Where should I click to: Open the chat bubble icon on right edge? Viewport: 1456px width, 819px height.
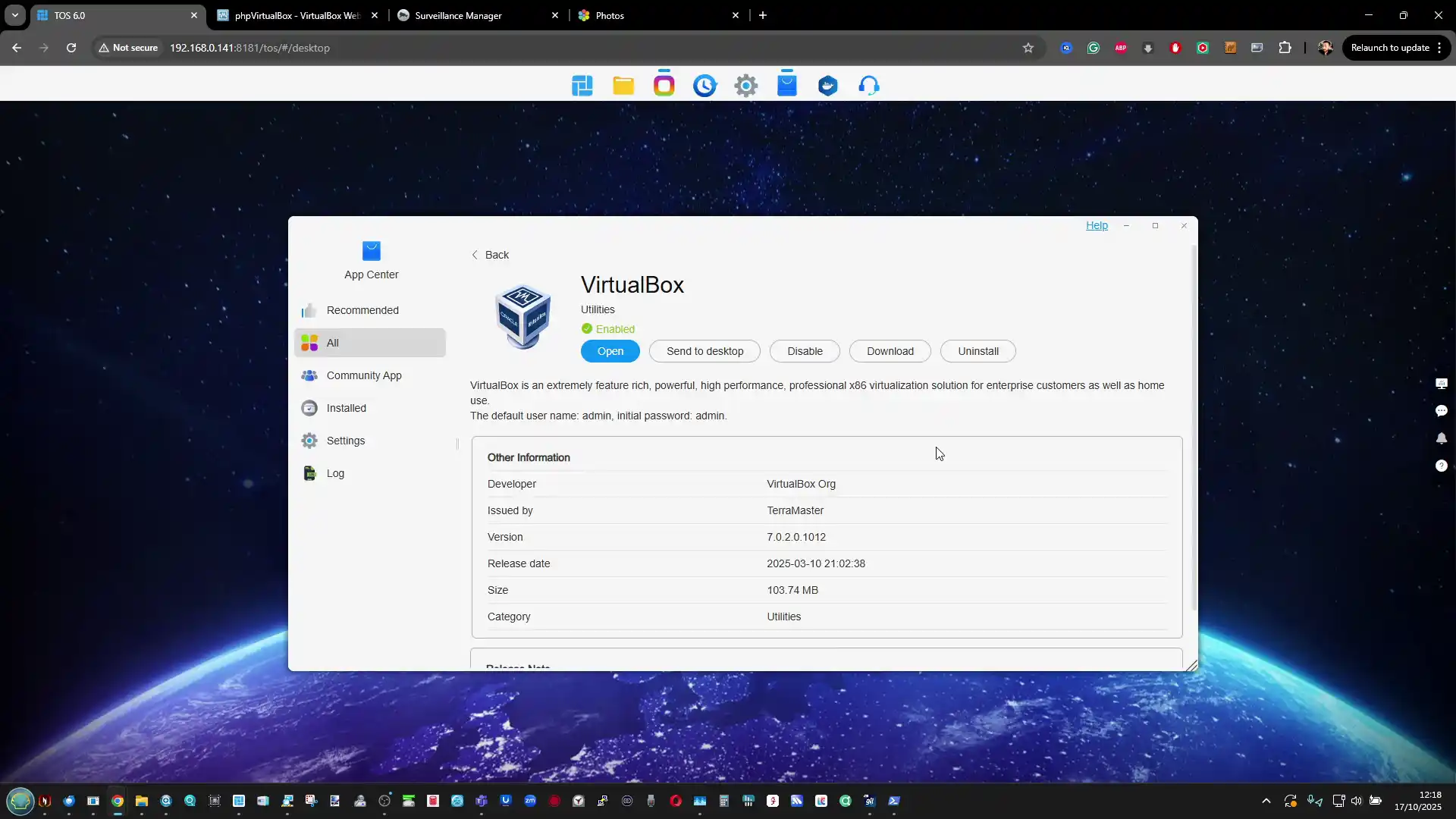pyautogui.click(x=1441, y=411)
